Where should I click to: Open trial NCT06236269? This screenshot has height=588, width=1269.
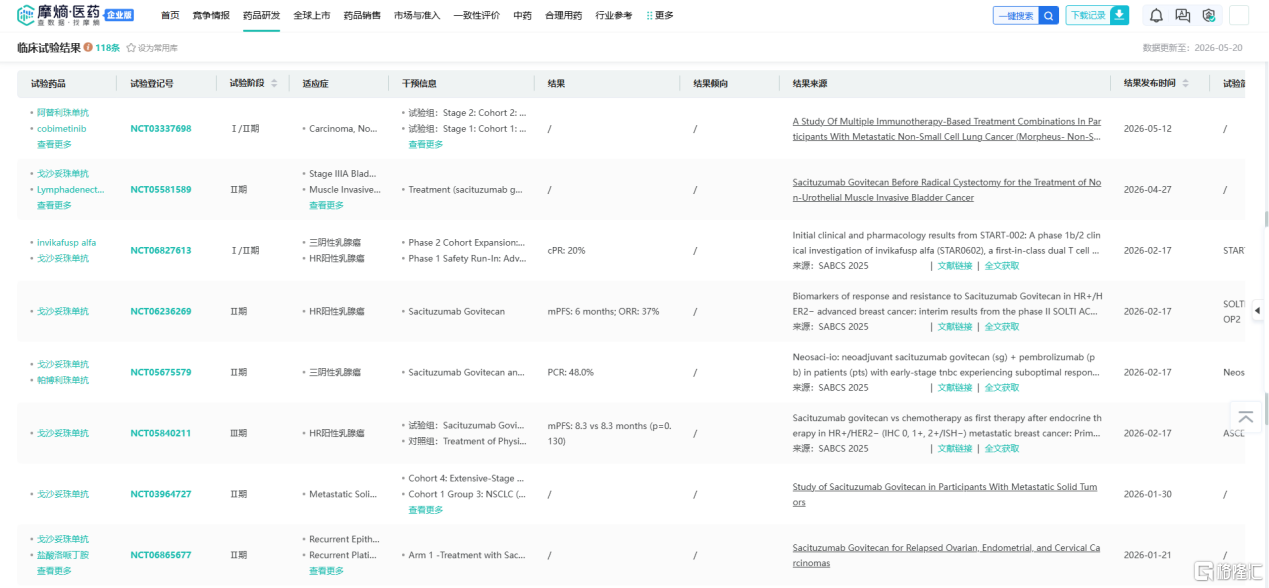coord(160,311)
